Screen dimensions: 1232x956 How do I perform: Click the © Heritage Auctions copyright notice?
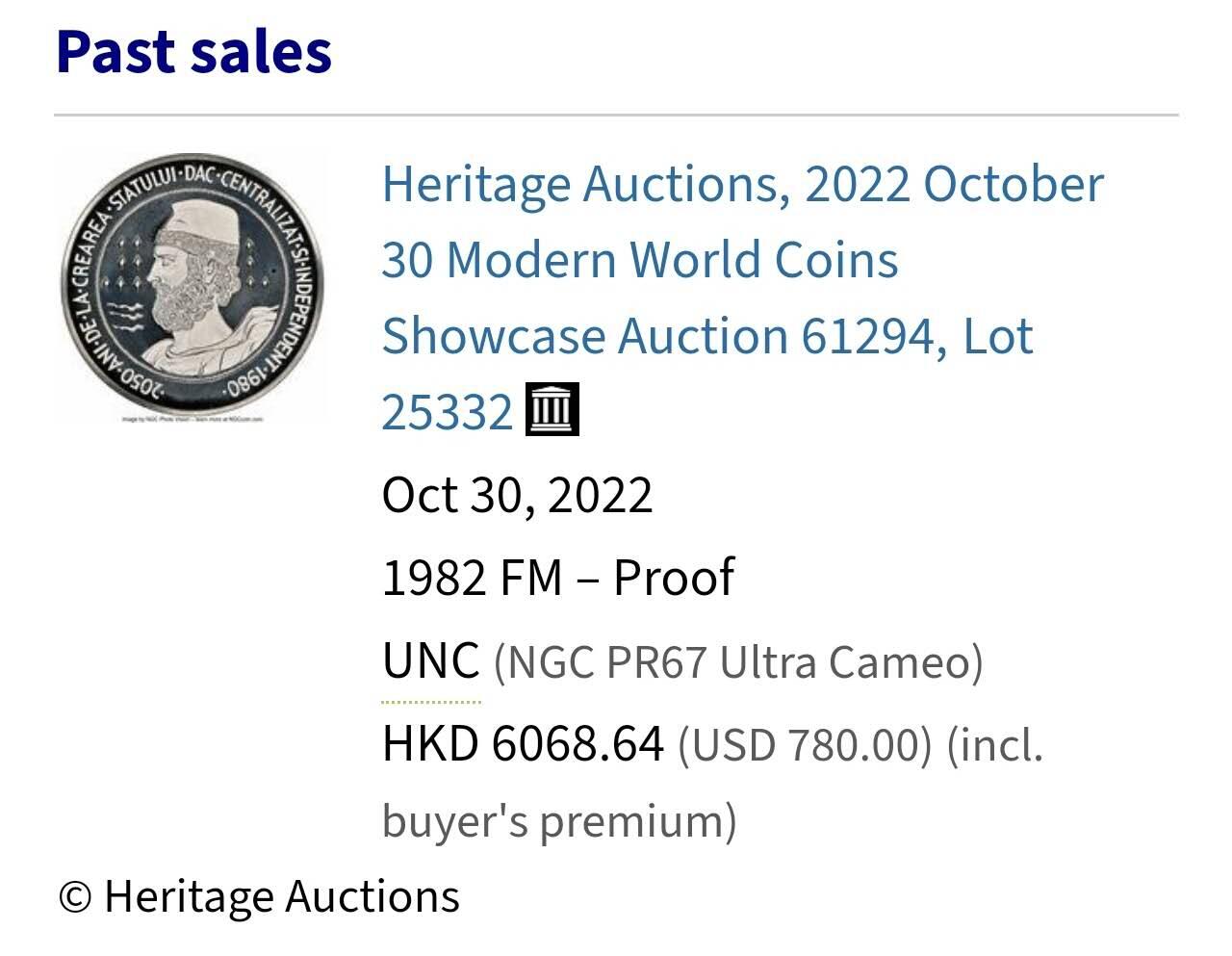[x=259, y=896]
